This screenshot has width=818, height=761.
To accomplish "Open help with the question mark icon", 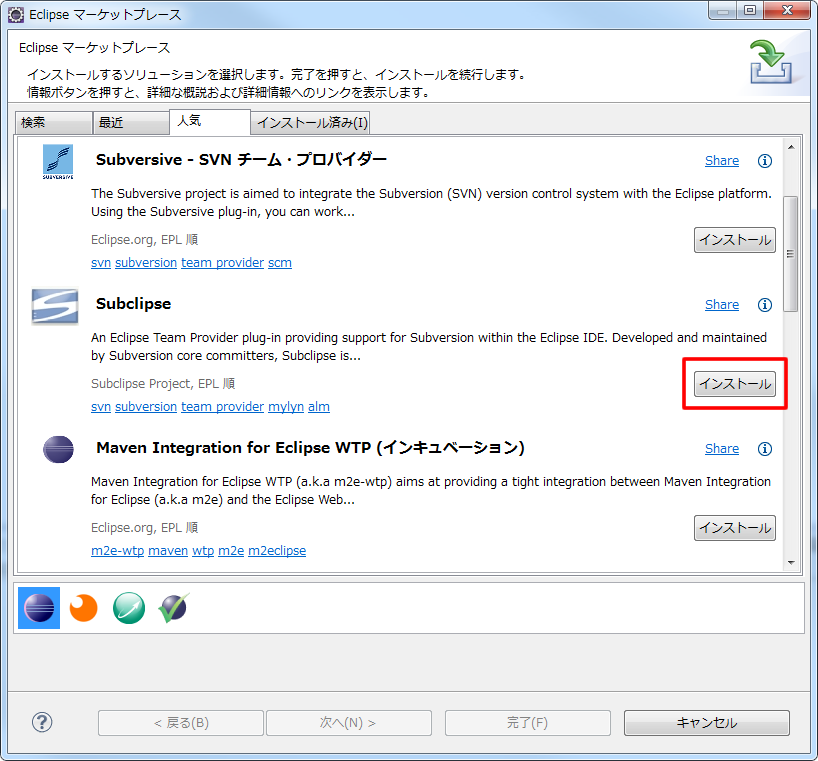I will click(x=42, y=722).
